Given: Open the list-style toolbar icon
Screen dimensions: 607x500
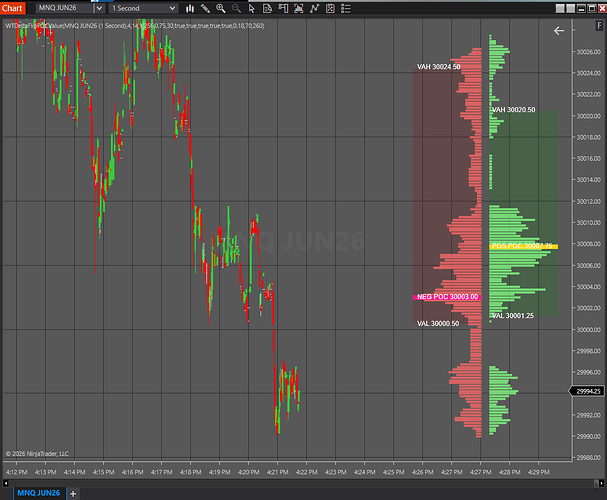Looking at the screenshot, I should [346, 9].
